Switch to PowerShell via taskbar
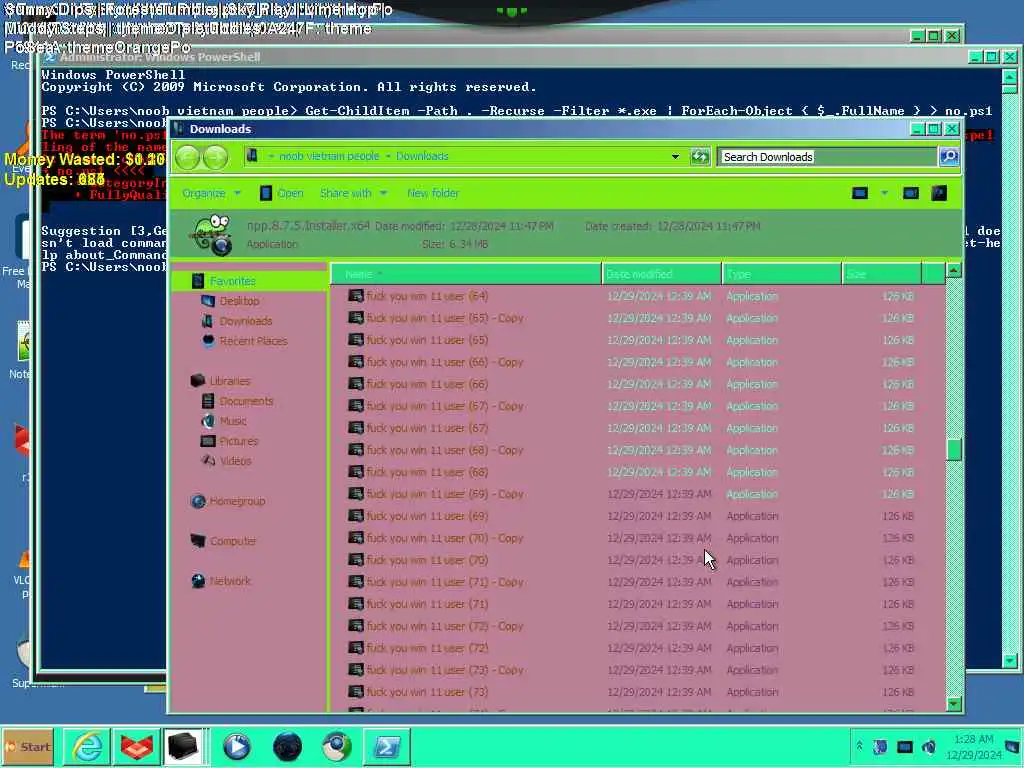 [387, 746]
